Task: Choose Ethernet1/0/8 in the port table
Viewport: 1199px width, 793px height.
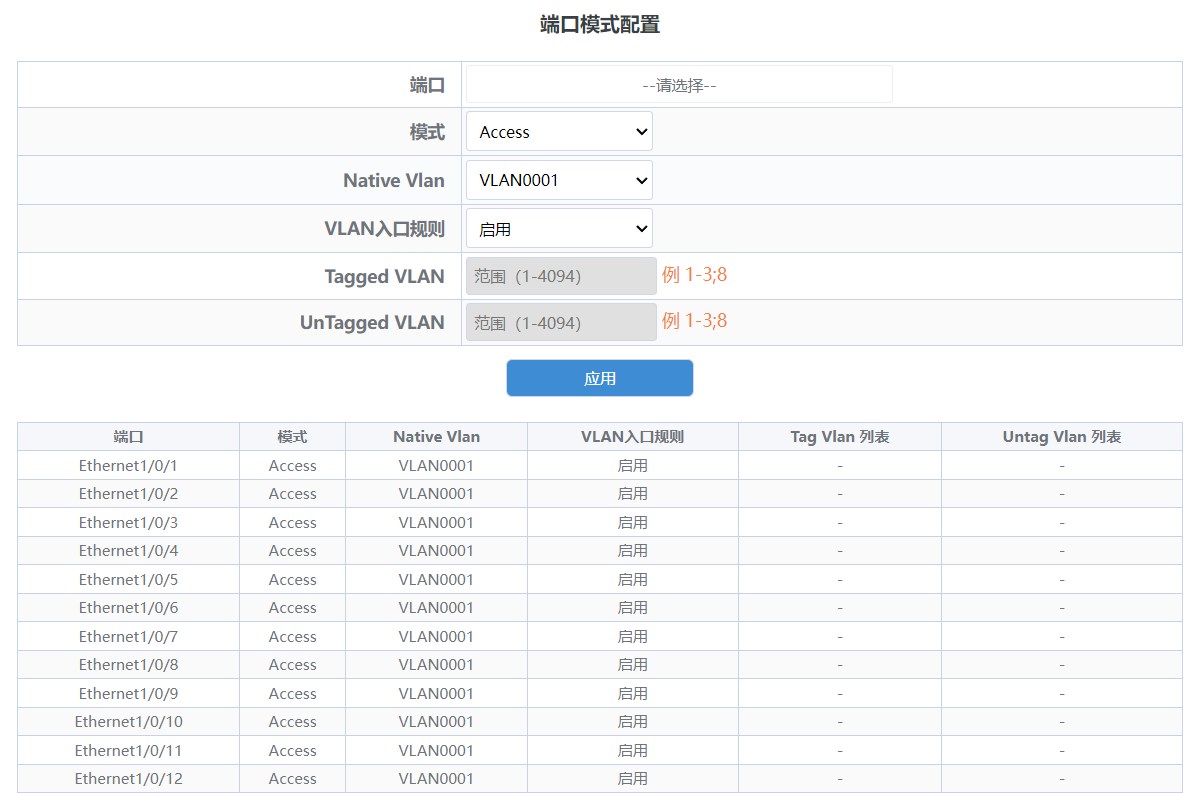Action: point(128,665)
